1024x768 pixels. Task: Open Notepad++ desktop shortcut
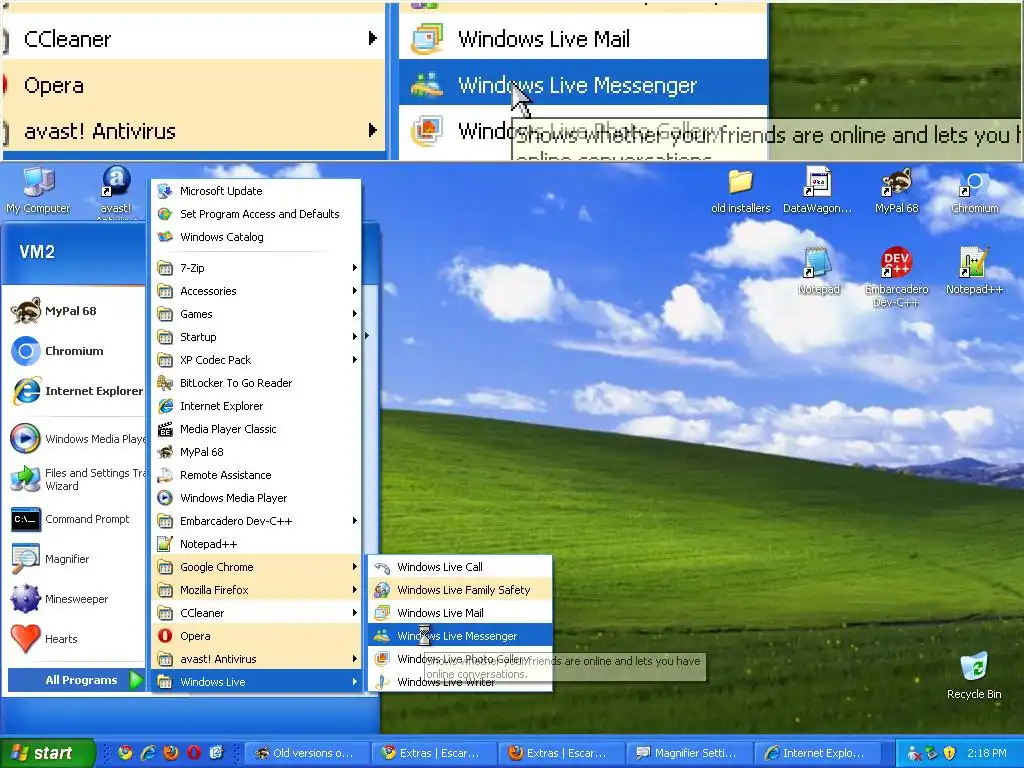click(x=974, y=272)
